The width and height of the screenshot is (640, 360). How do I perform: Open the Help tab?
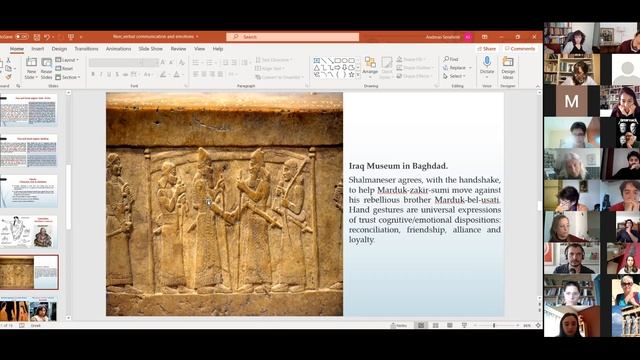pos(218,49)
